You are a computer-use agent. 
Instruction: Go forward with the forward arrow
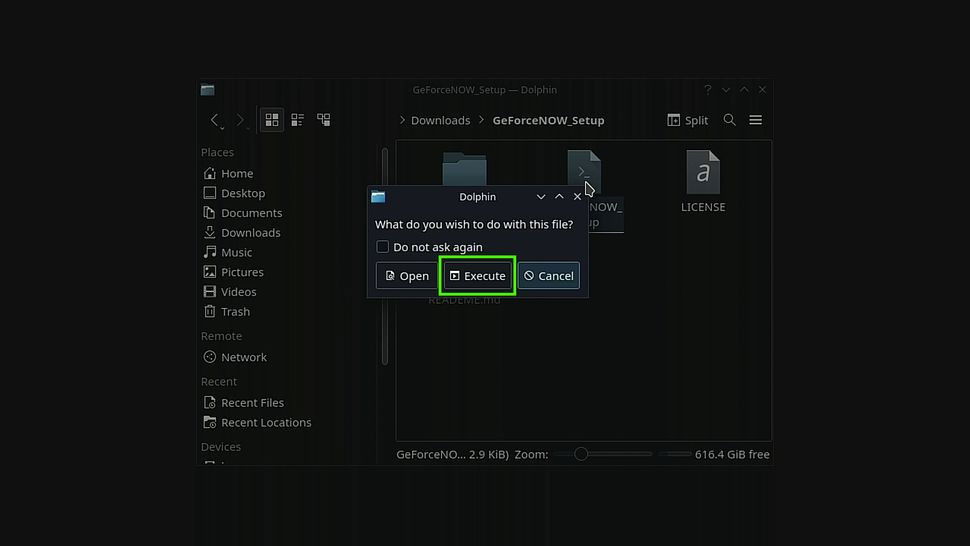coord(240,120)
